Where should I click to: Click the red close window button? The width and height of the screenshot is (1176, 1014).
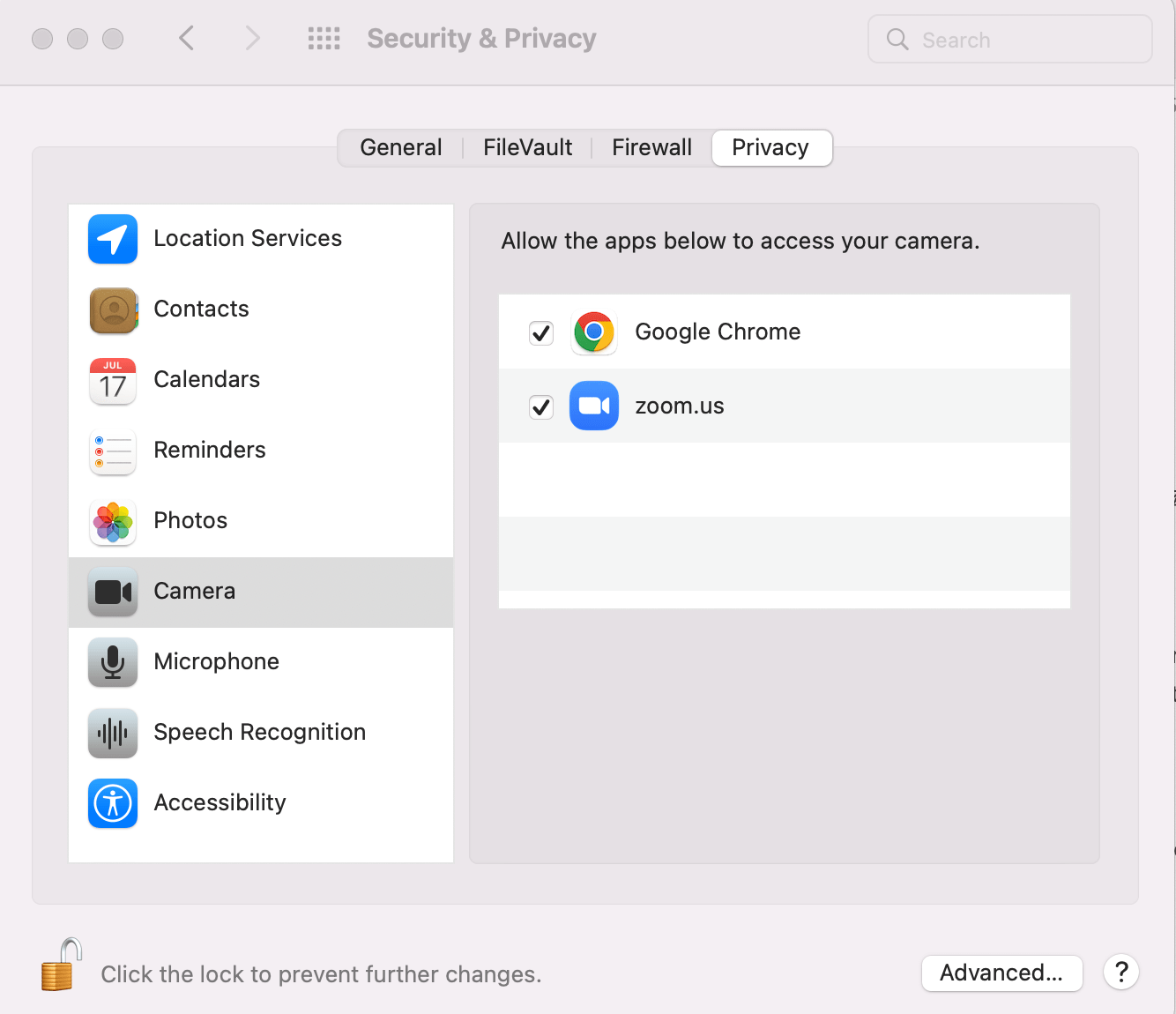(42, 39)
